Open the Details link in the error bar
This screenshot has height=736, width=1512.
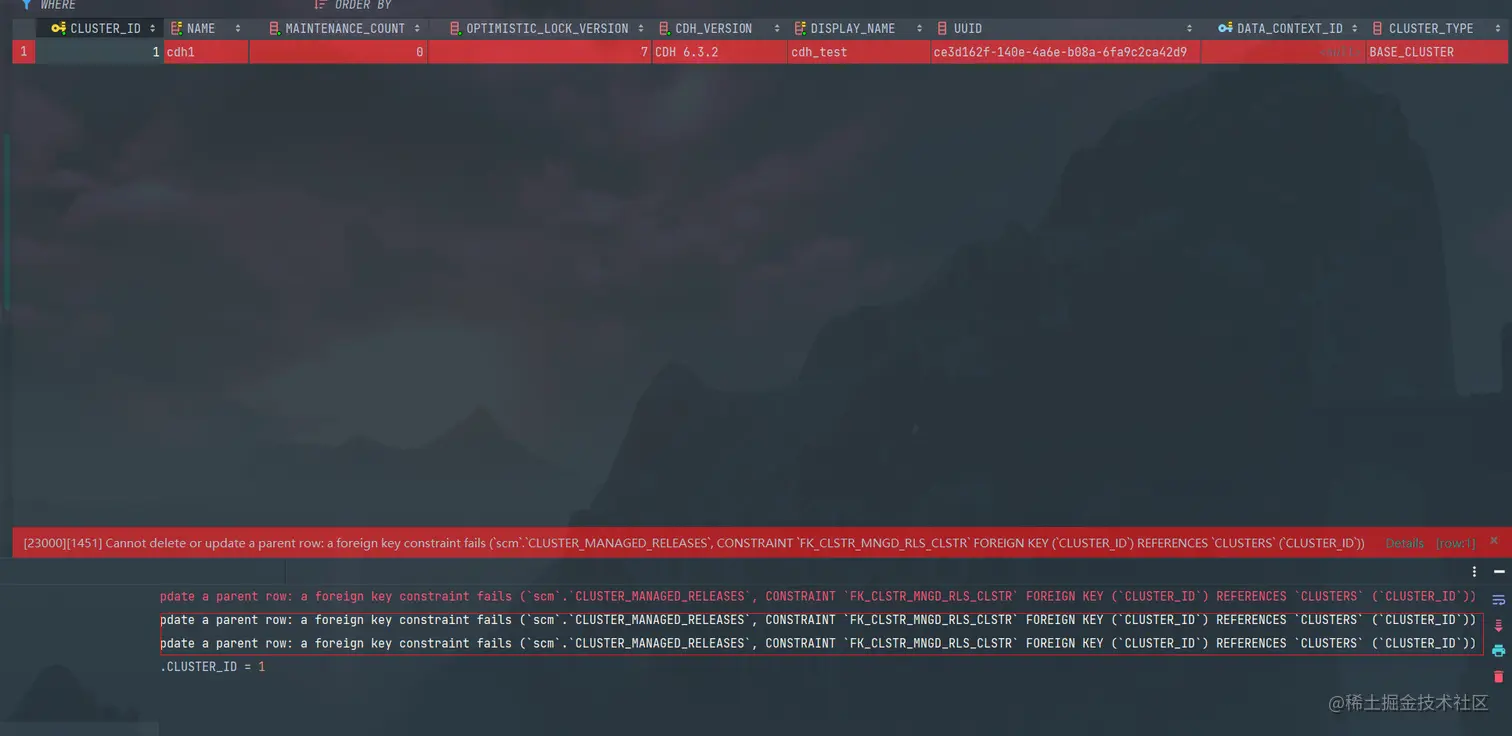[x=1404, y=543]
